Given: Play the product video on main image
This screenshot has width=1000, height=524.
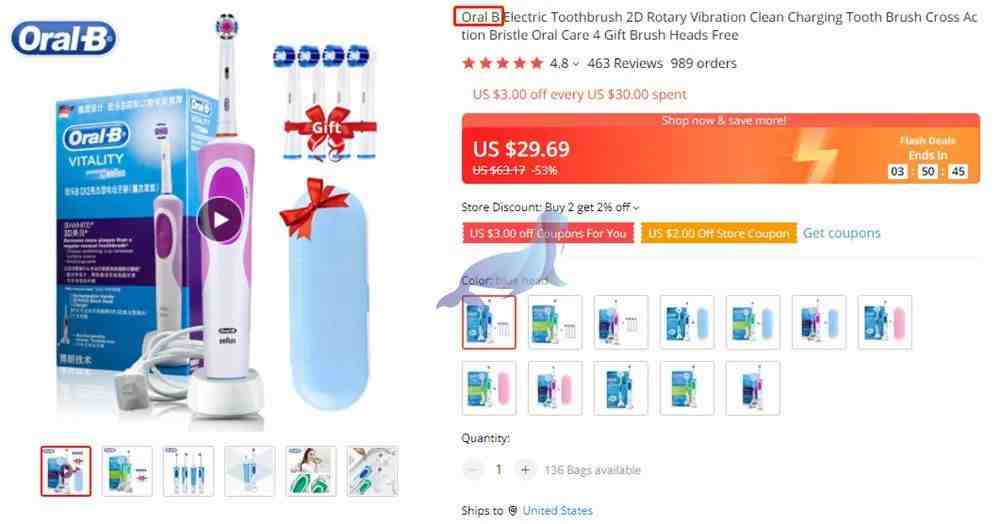Looking at the screenshot, I should [x=220, y=220].
